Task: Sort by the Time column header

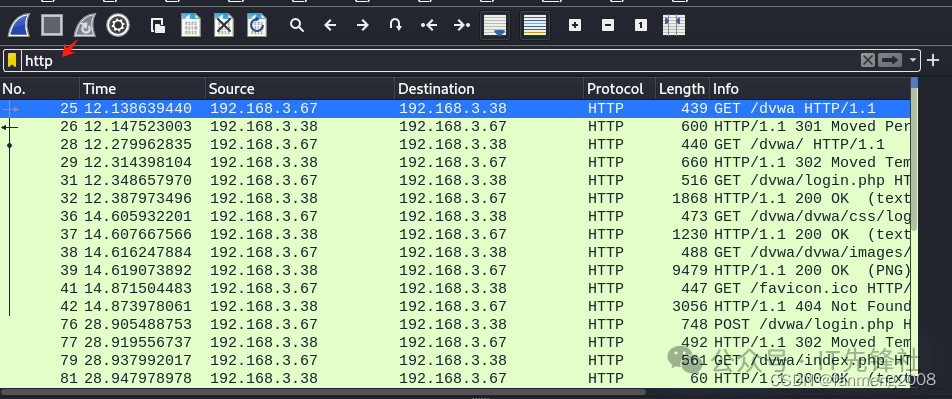Action: 143,89
